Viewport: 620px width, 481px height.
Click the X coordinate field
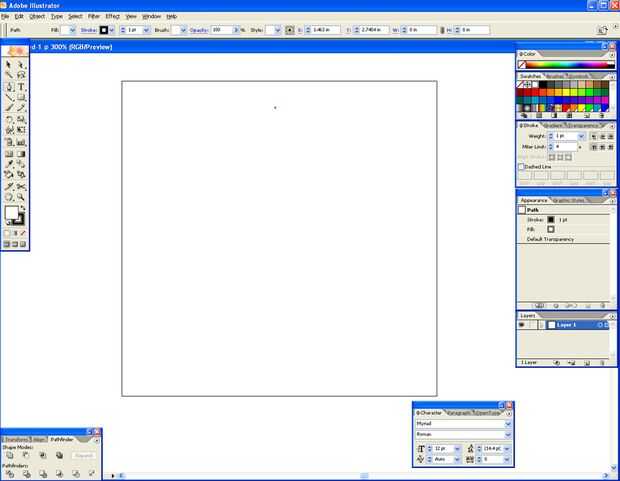pos(326,30)
